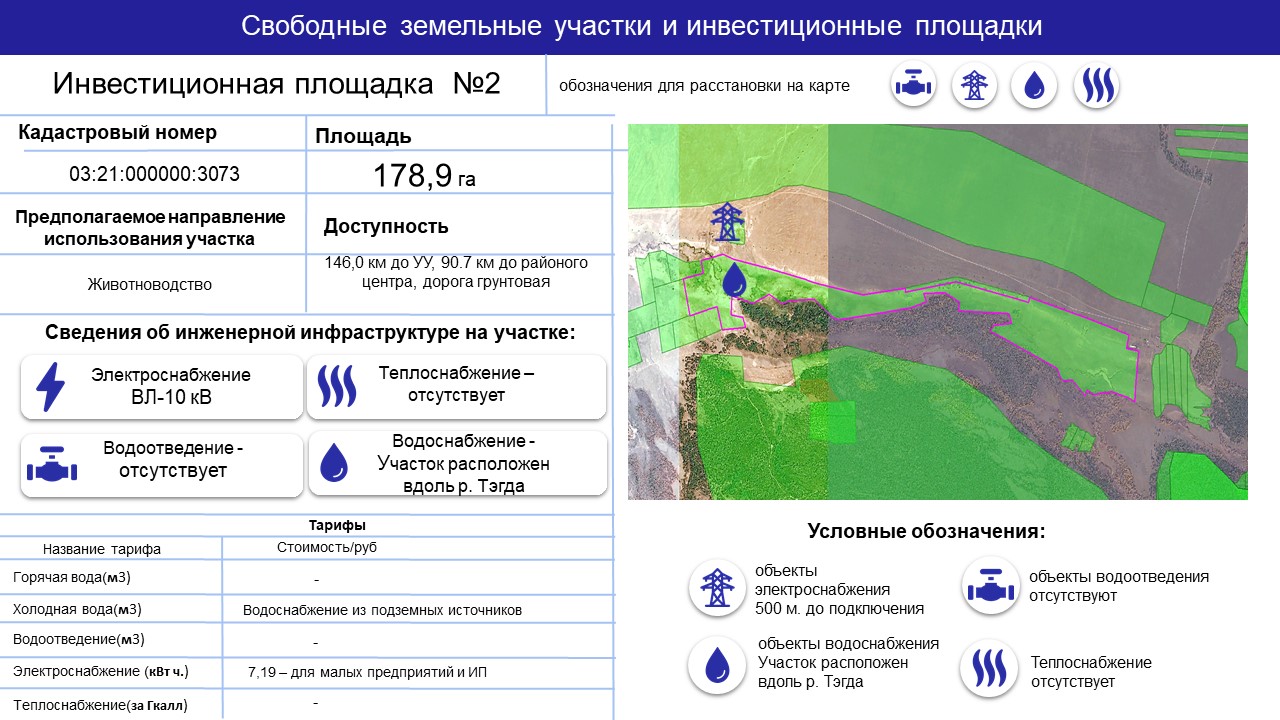Click the heat waves icon in the map-placement legend row
Image resolution: width=1280 pixels, height=720 pixels.
1096,86
